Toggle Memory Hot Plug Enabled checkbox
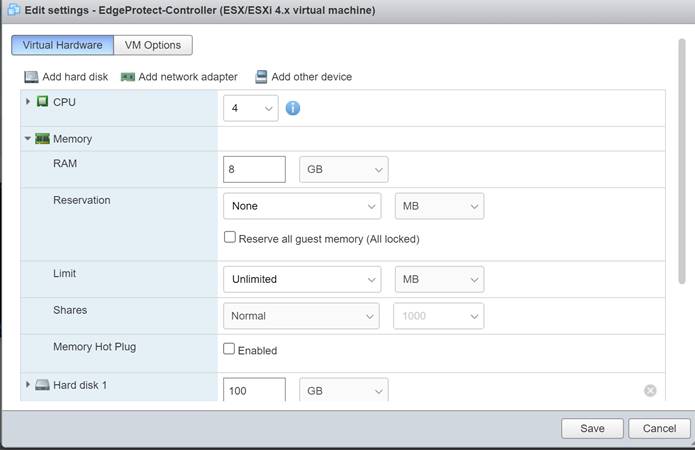 click(229, 349)
